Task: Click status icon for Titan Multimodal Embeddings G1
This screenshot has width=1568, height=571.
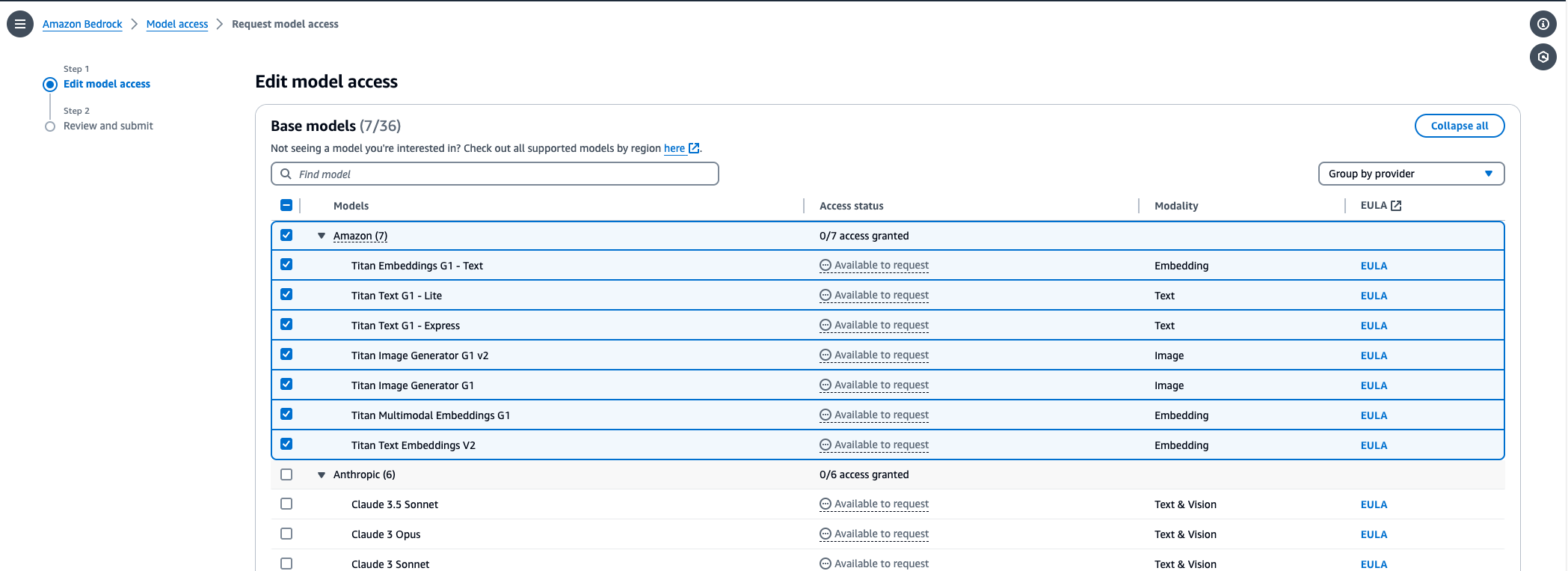Action: (x=825, y=415)
